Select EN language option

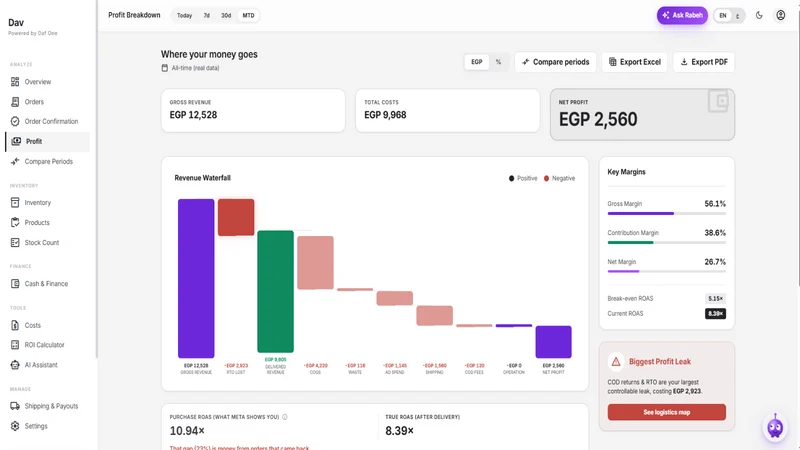coord(723,16)
